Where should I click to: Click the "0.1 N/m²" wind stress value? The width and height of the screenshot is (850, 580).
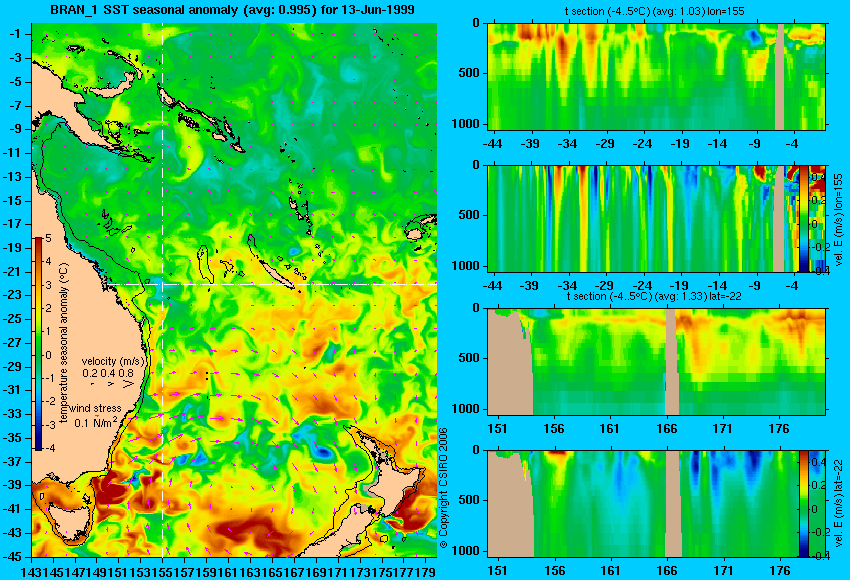click(x=95, y=421)
